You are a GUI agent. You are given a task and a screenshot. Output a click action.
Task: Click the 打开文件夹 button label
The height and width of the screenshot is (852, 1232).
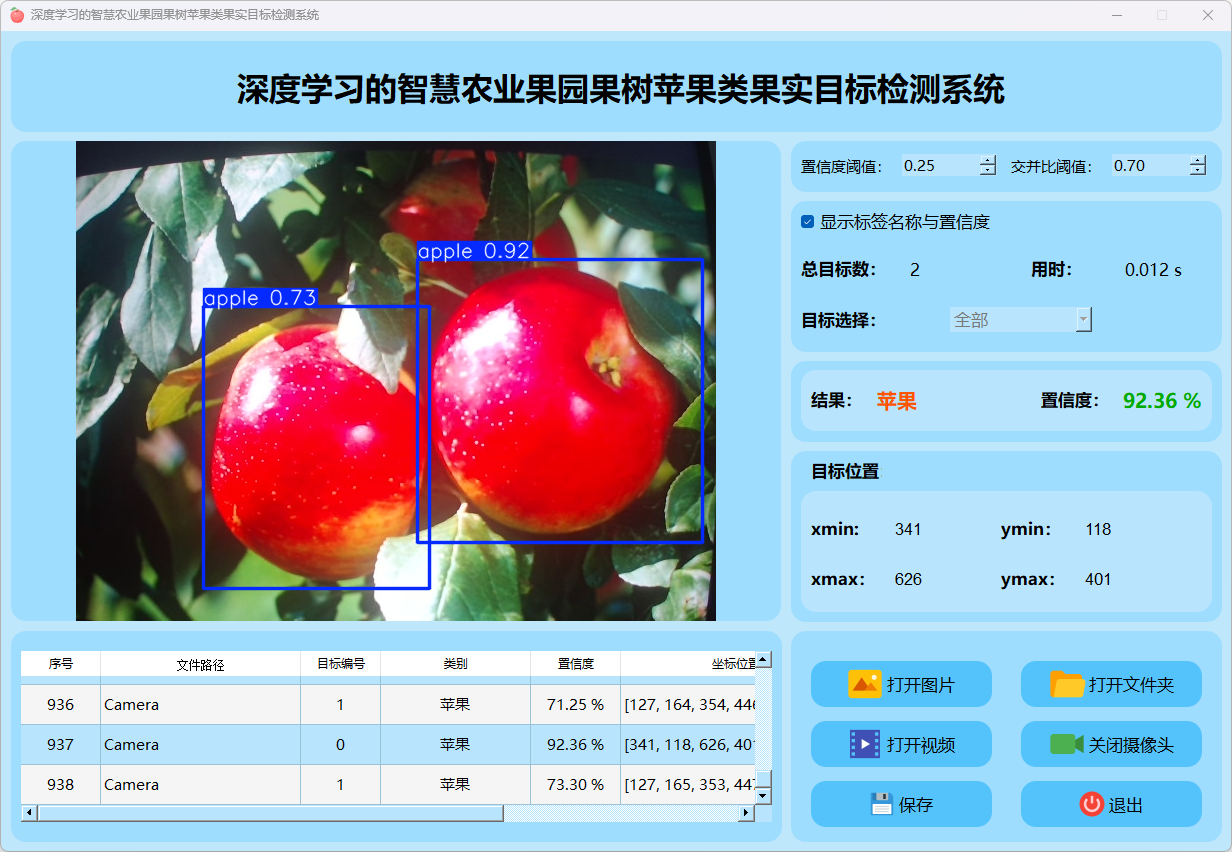click(x=1131, y=685)
